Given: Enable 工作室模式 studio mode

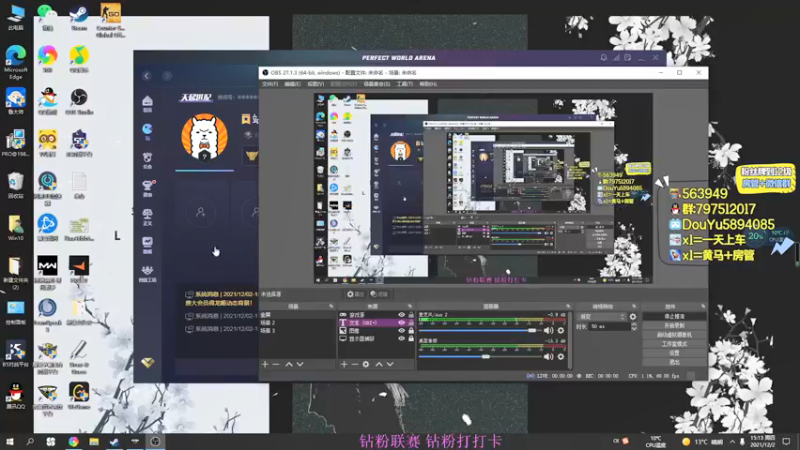Looking at the screenshot, I should click(674, 344).
